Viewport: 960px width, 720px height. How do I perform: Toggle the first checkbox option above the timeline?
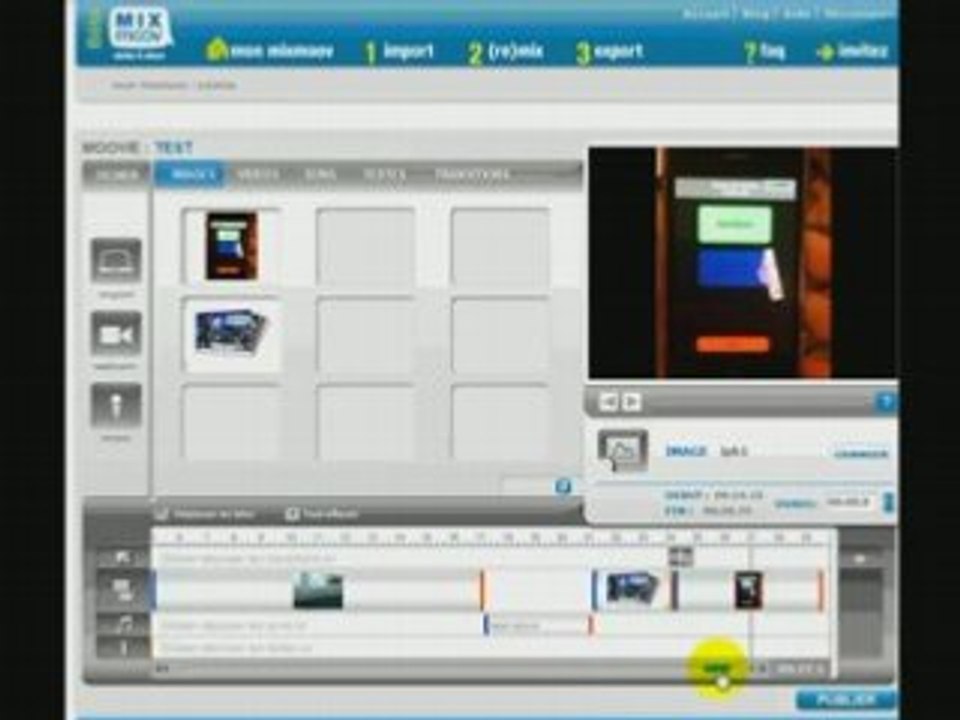click(x=161, y=514)
